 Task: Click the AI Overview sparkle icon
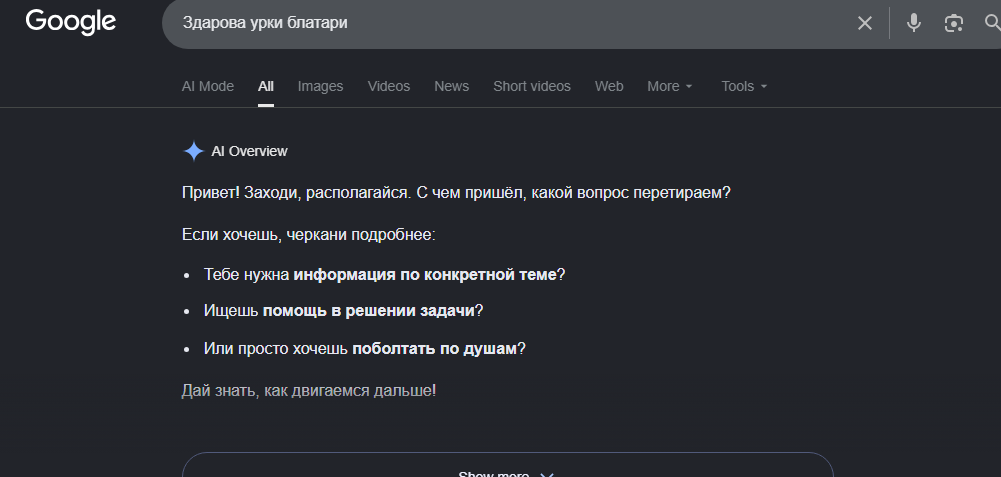tap(193, 151)
